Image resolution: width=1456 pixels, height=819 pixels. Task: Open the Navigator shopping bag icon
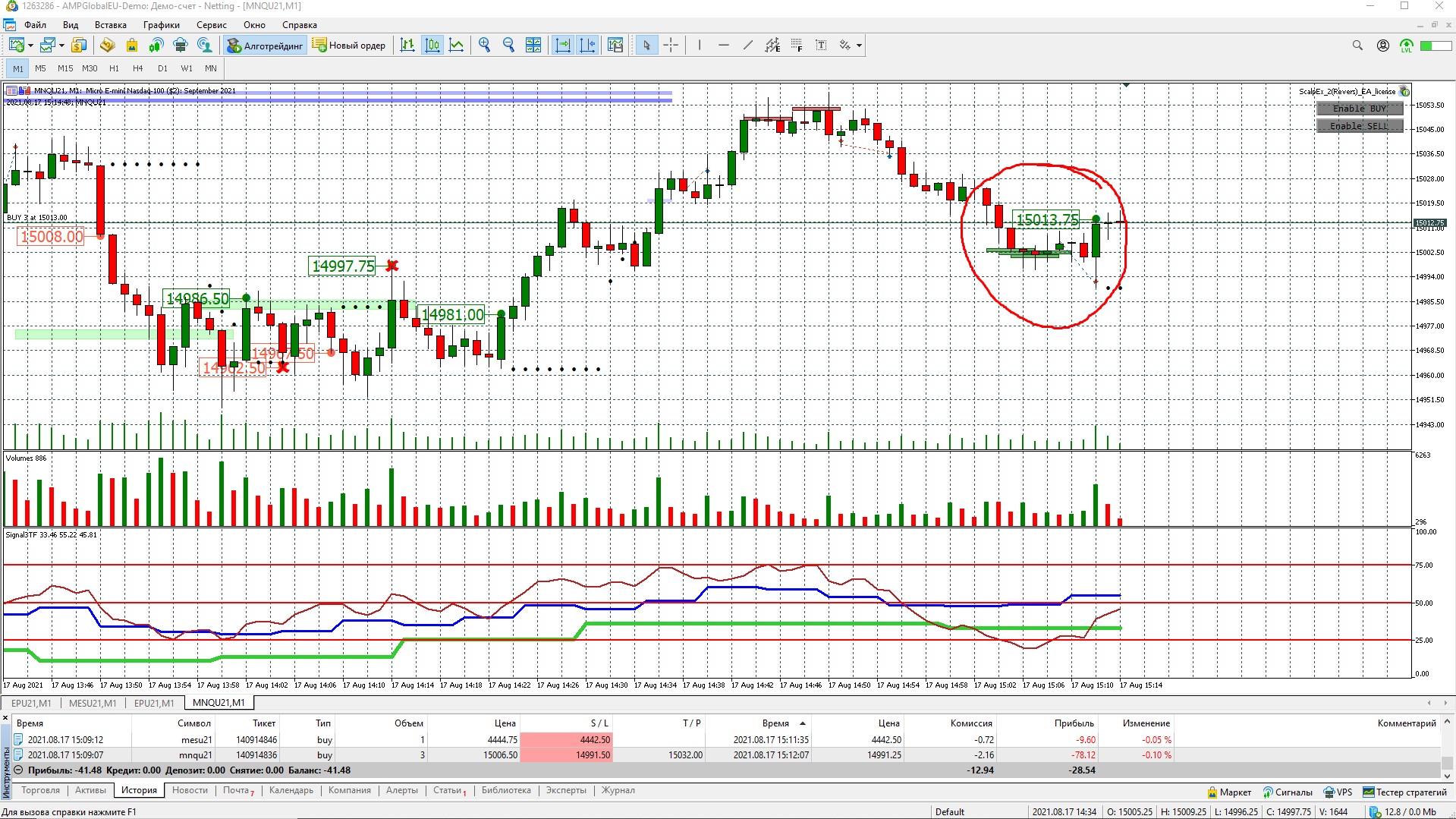(x=131, y=46)
